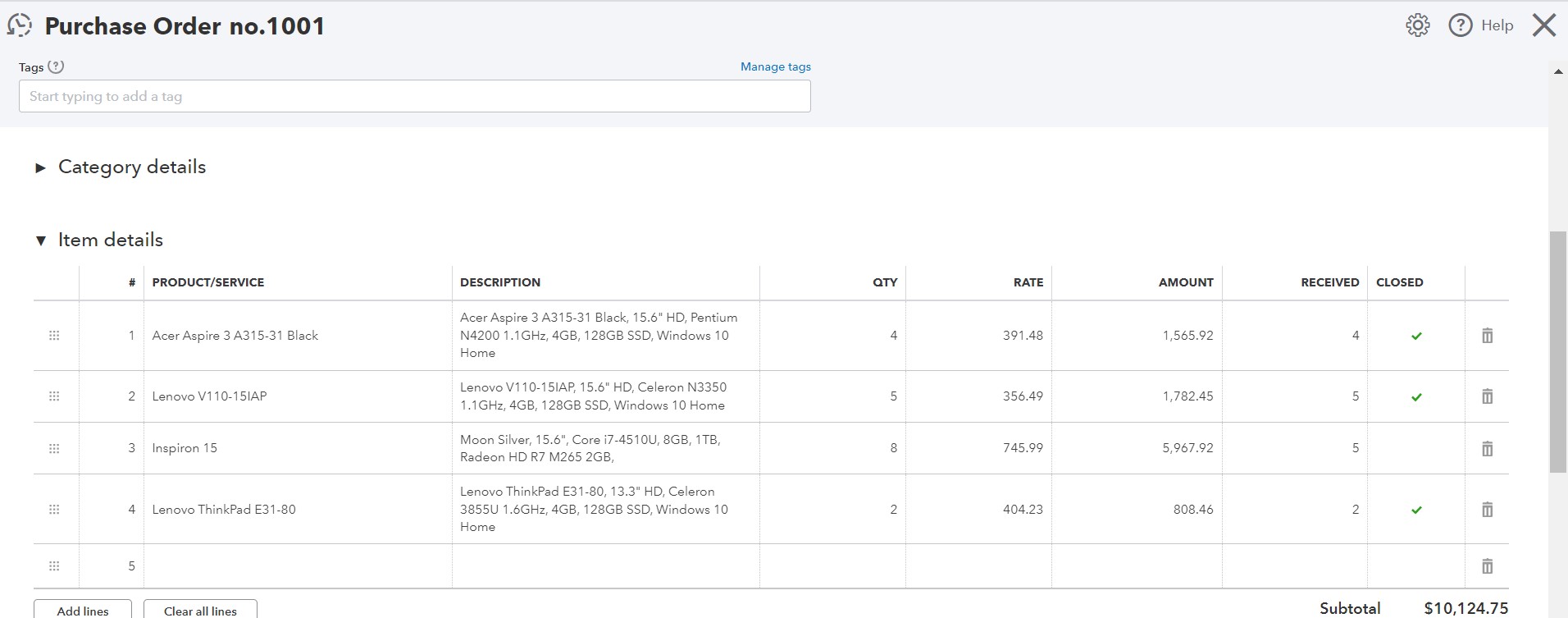Delete the Acer Aspire 3 line
Screen dimensions: 1568x618
[x=1487, y=336]
